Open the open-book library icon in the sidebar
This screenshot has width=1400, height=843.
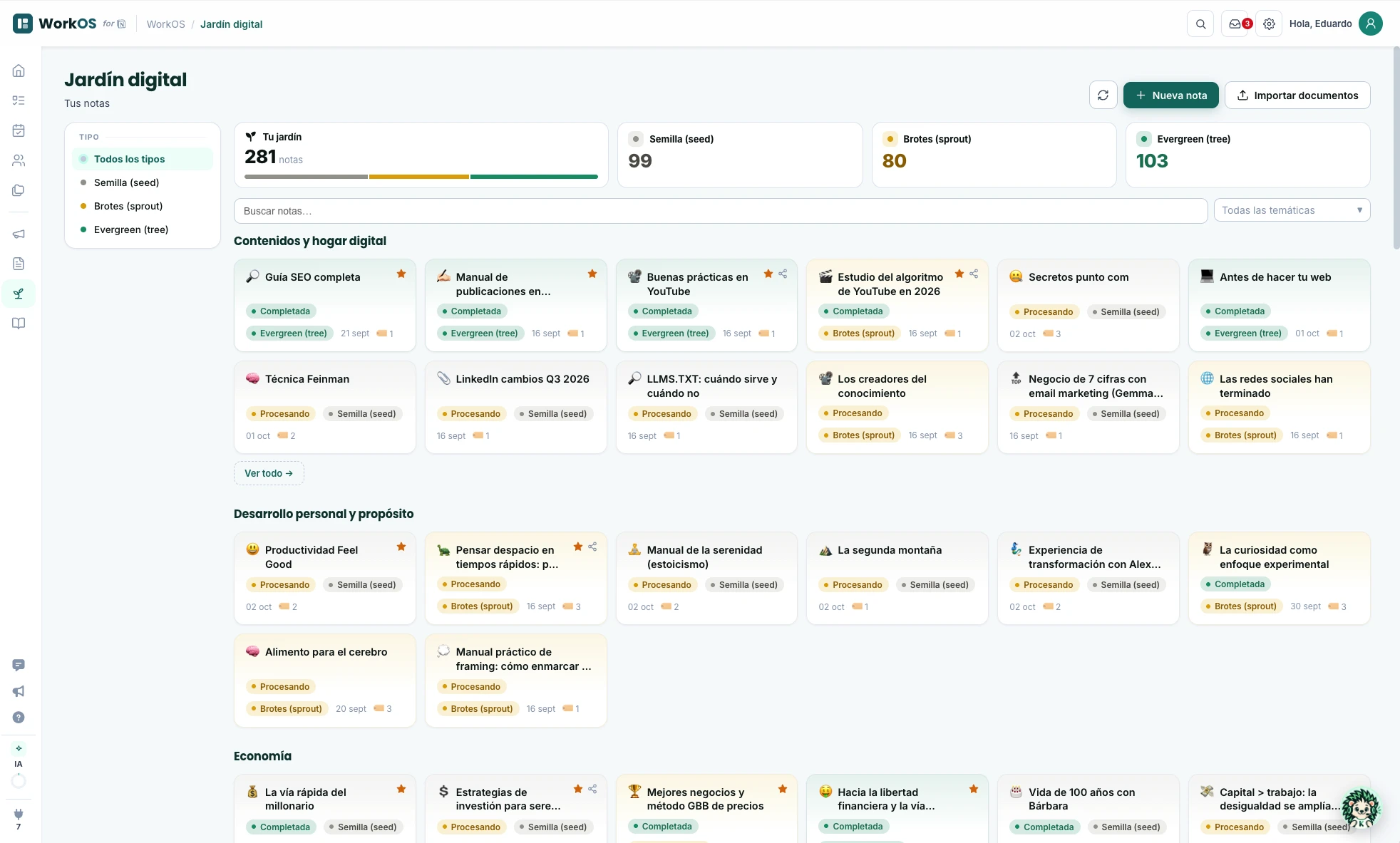point(19,324)
